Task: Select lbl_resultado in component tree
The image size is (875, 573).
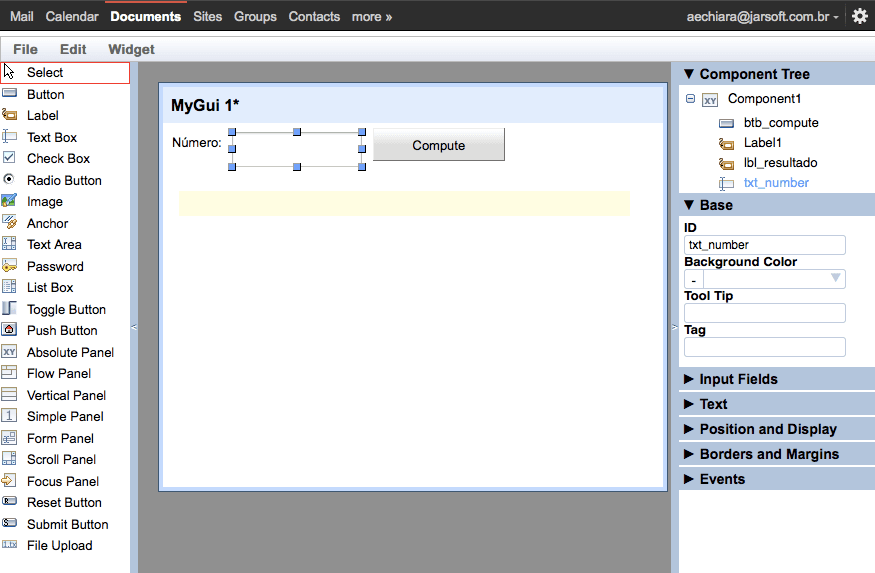Action: tap(780, 163)
